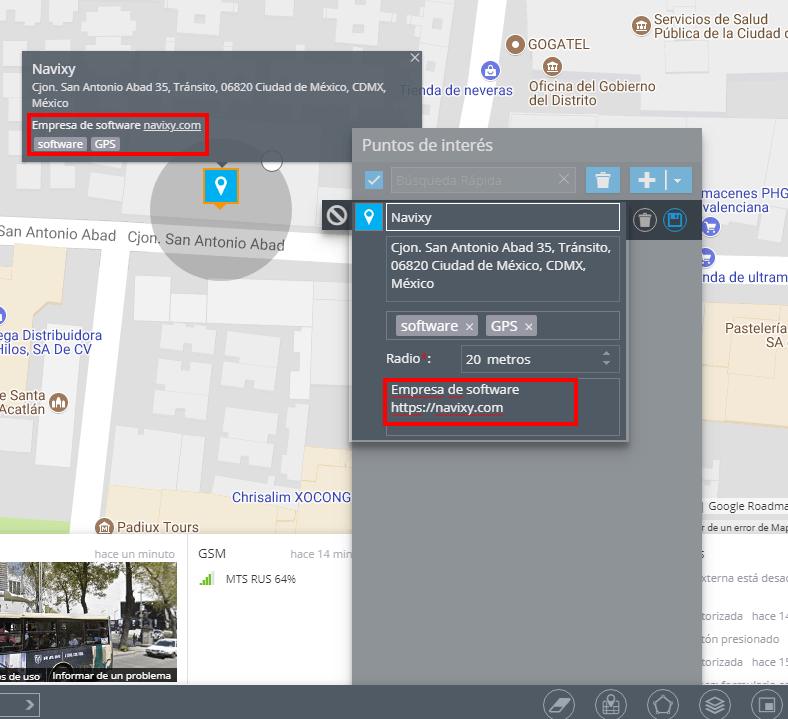Click the GPS tag in map popup
788x719 pixels.
[x=105, y=144]
